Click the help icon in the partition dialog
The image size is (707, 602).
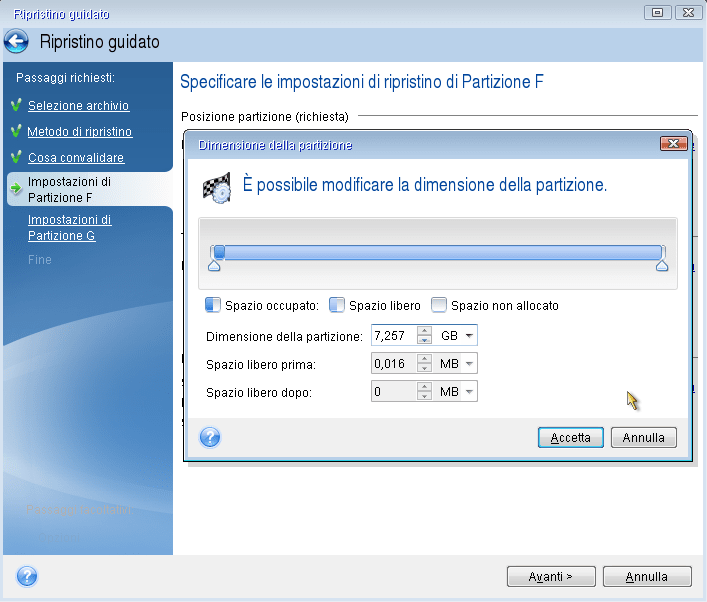(210, 437)
